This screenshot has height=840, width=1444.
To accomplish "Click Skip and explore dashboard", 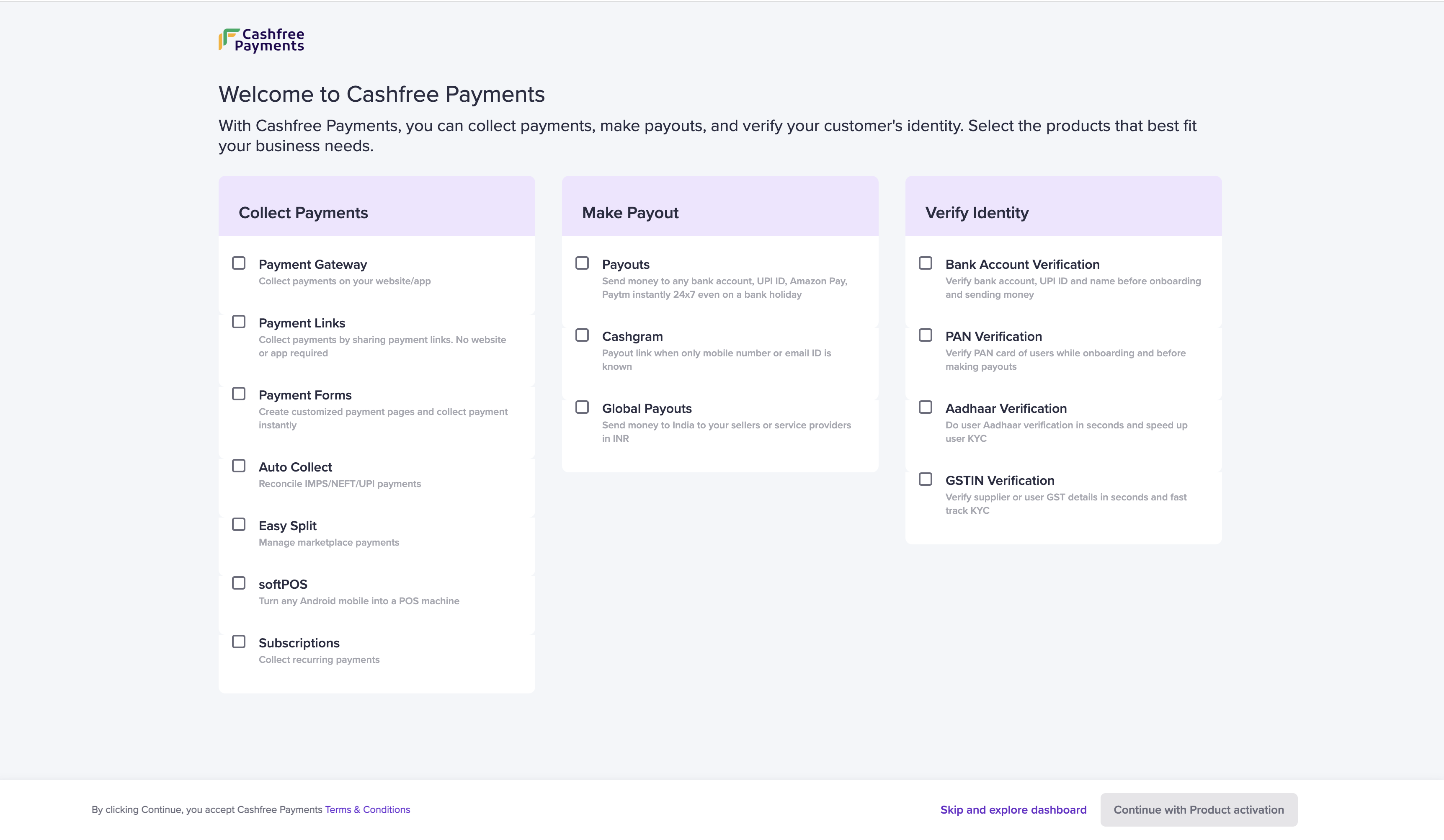I will pyautogui.click(x=1013, y=809).
